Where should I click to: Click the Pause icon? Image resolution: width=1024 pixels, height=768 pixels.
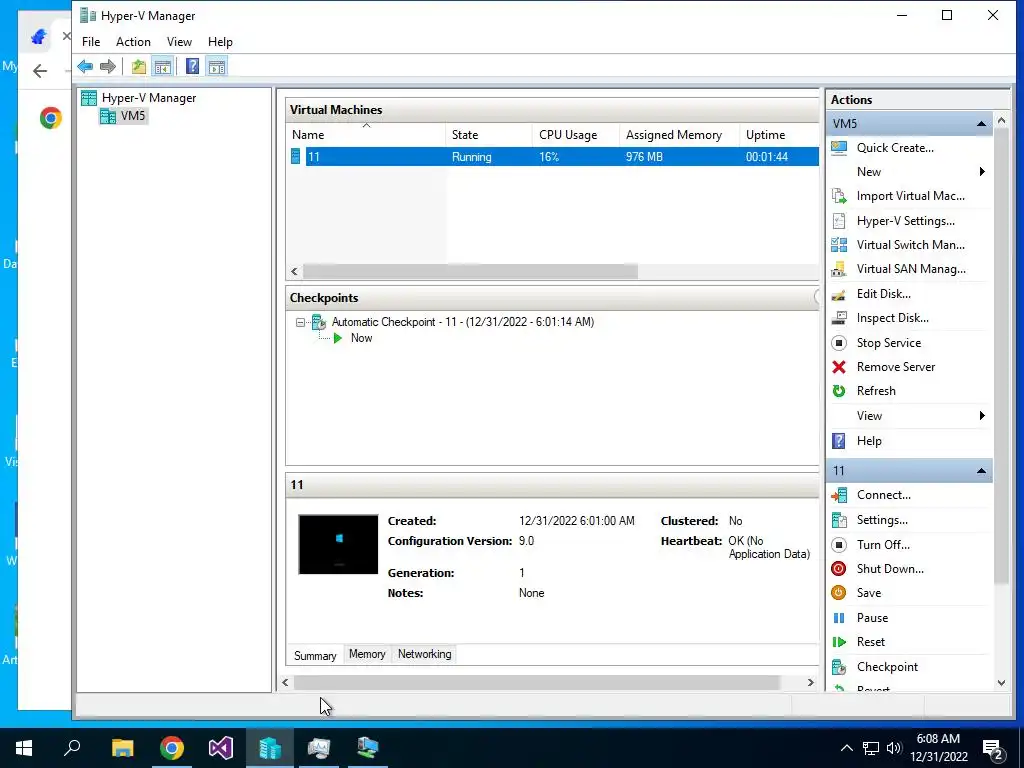coord(839,618)
